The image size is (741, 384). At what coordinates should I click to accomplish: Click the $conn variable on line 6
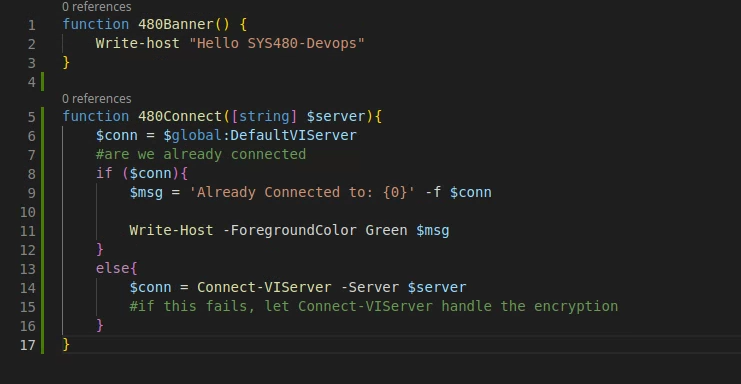point(117,136)
